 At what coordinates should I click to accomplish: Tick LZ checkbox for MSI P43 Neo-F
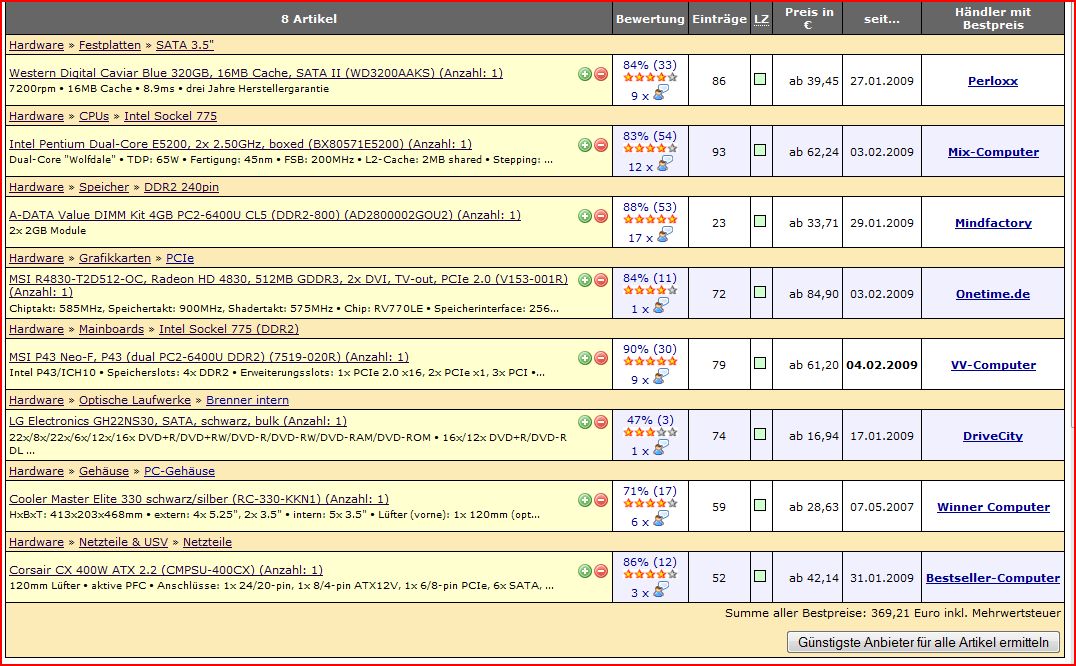tap(760, 363)
